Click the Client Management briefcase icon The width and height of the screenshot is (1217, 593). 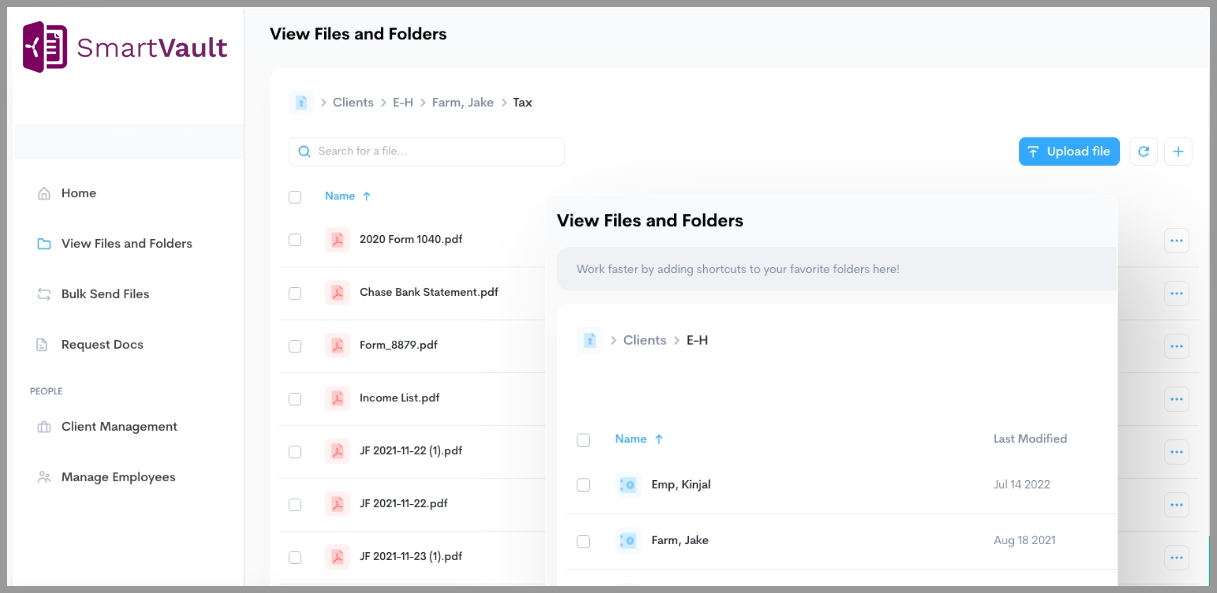pos(44,427)
